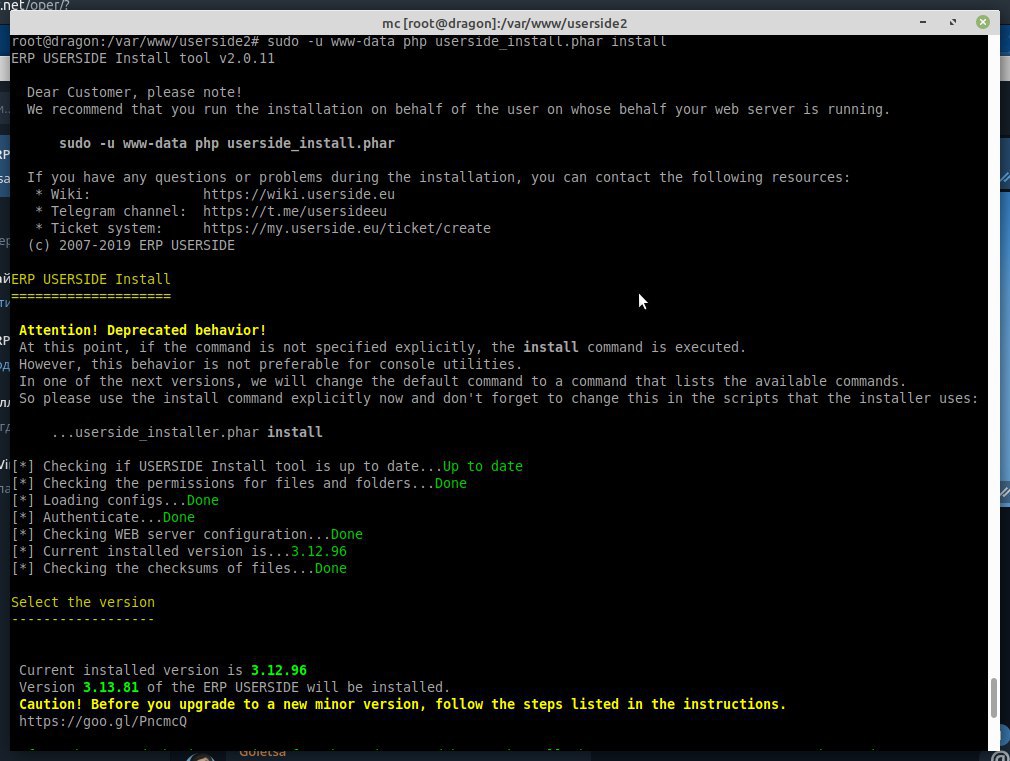Click 'Caution! Before you upgrade' warning line
Image resolution: width=1010 pixels, height=761 pixels.
(x=403, y=704)
